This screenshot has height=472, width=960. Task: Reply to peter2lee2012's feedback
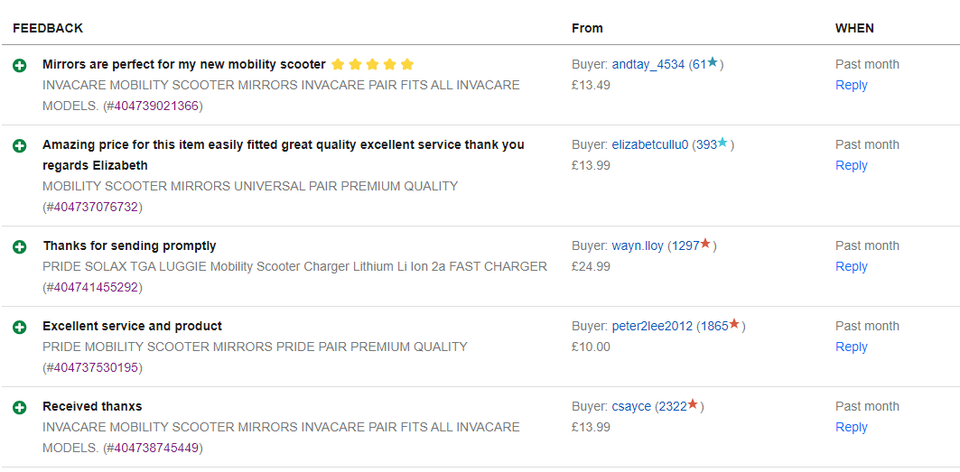[851, 347]
